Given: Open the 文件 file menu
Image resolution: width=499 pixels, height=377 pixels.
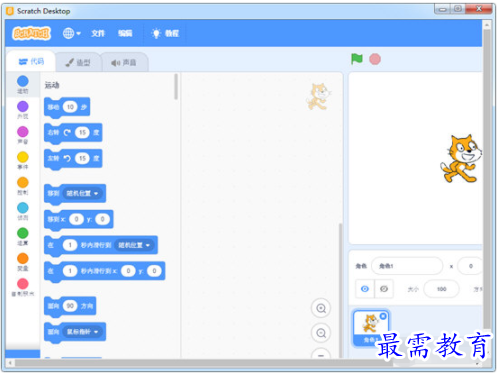Looking at the screenshot, I should [98, 33].
